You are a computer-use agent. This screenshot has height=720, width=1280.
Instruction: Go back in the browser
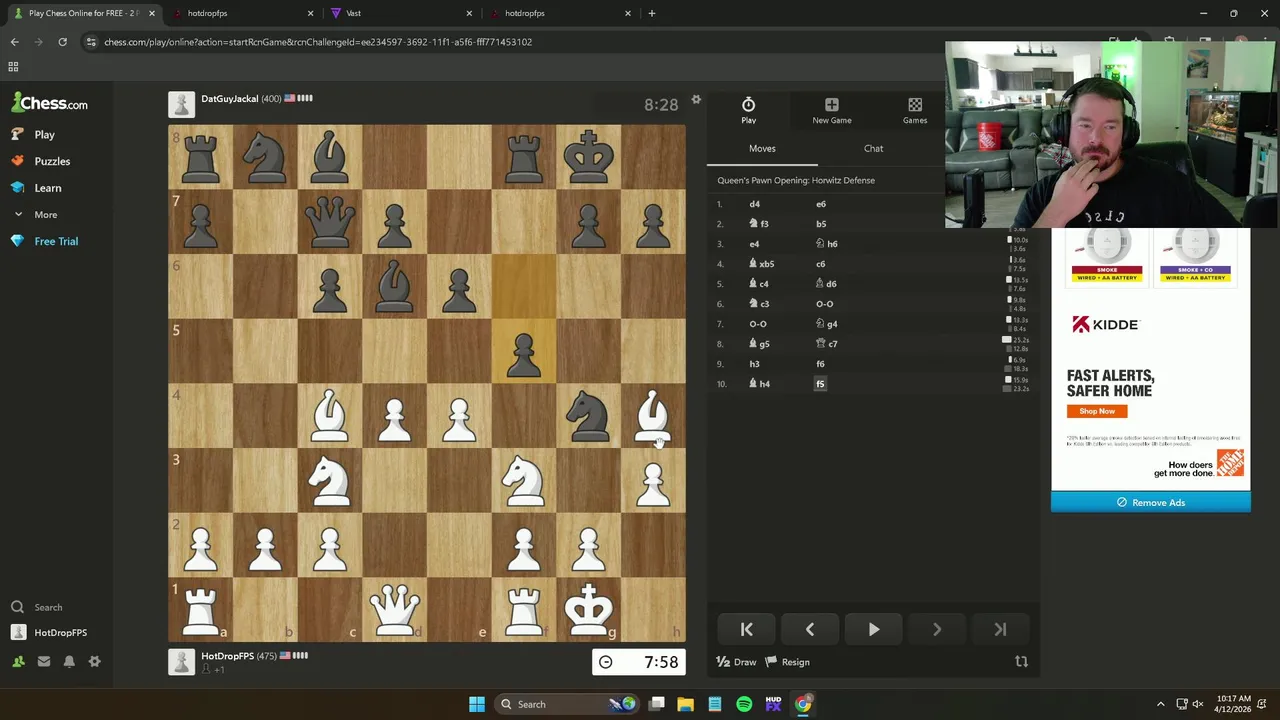coord(14,42)
